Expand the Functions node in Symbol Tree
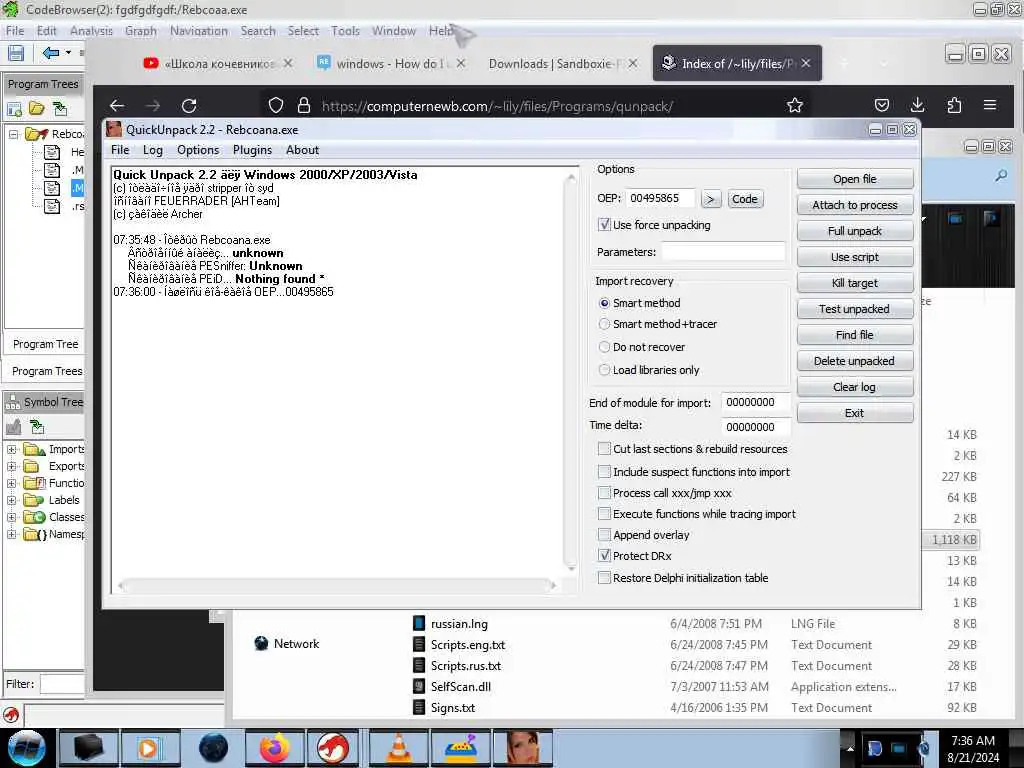The height and width of the screenshot is (768, 1024). [x=11, y=483]
